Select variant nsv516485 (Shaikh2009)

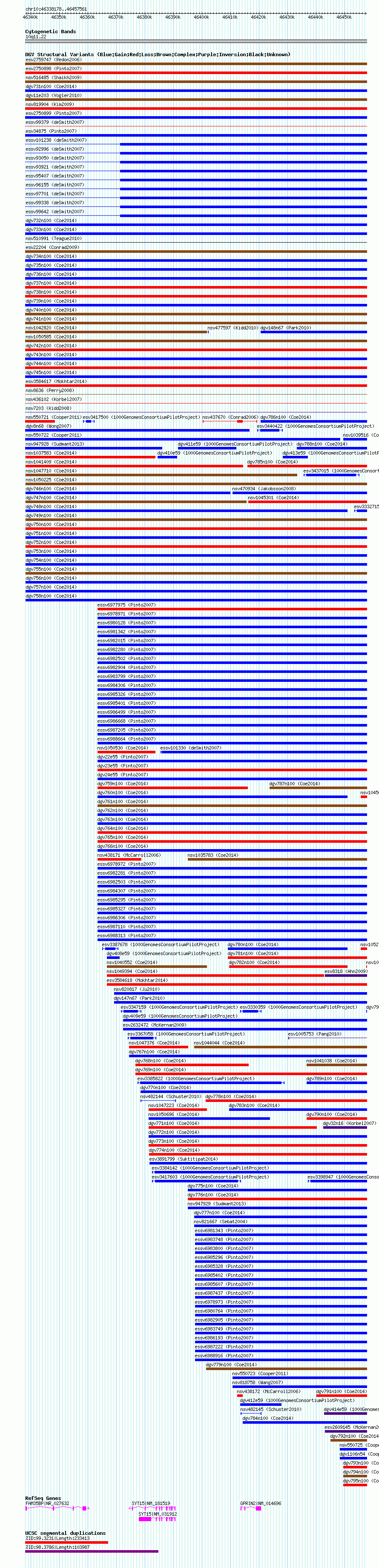[x=196, y=82]
